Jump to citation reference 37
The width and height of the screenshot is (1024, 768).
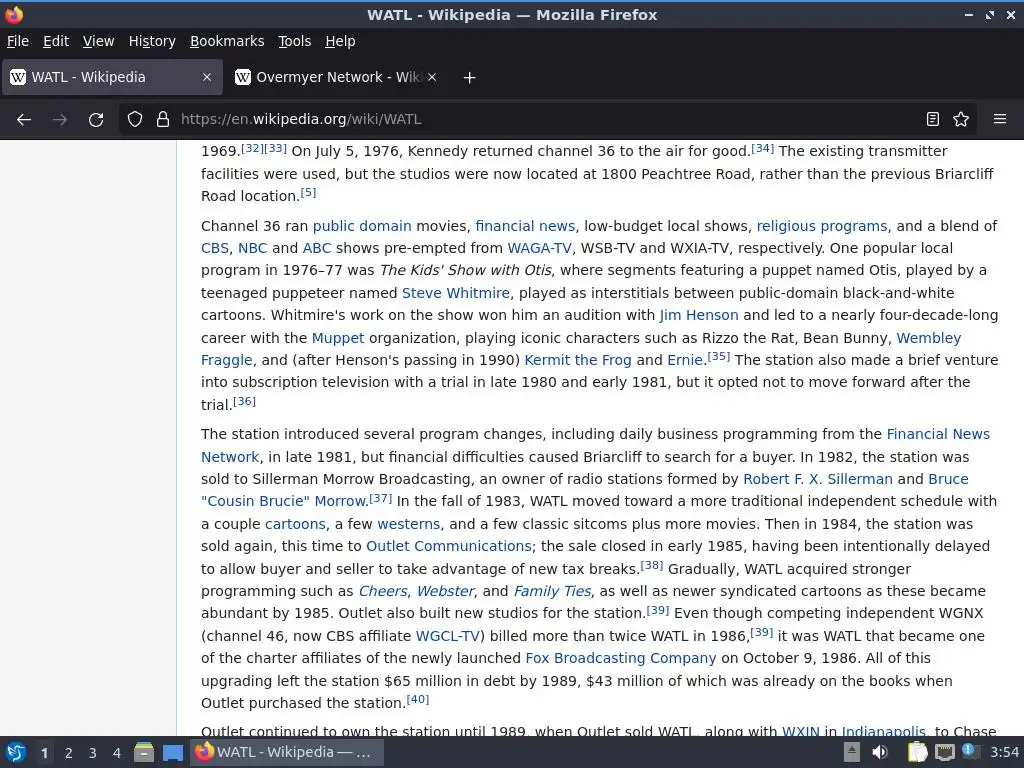(381, 498)
